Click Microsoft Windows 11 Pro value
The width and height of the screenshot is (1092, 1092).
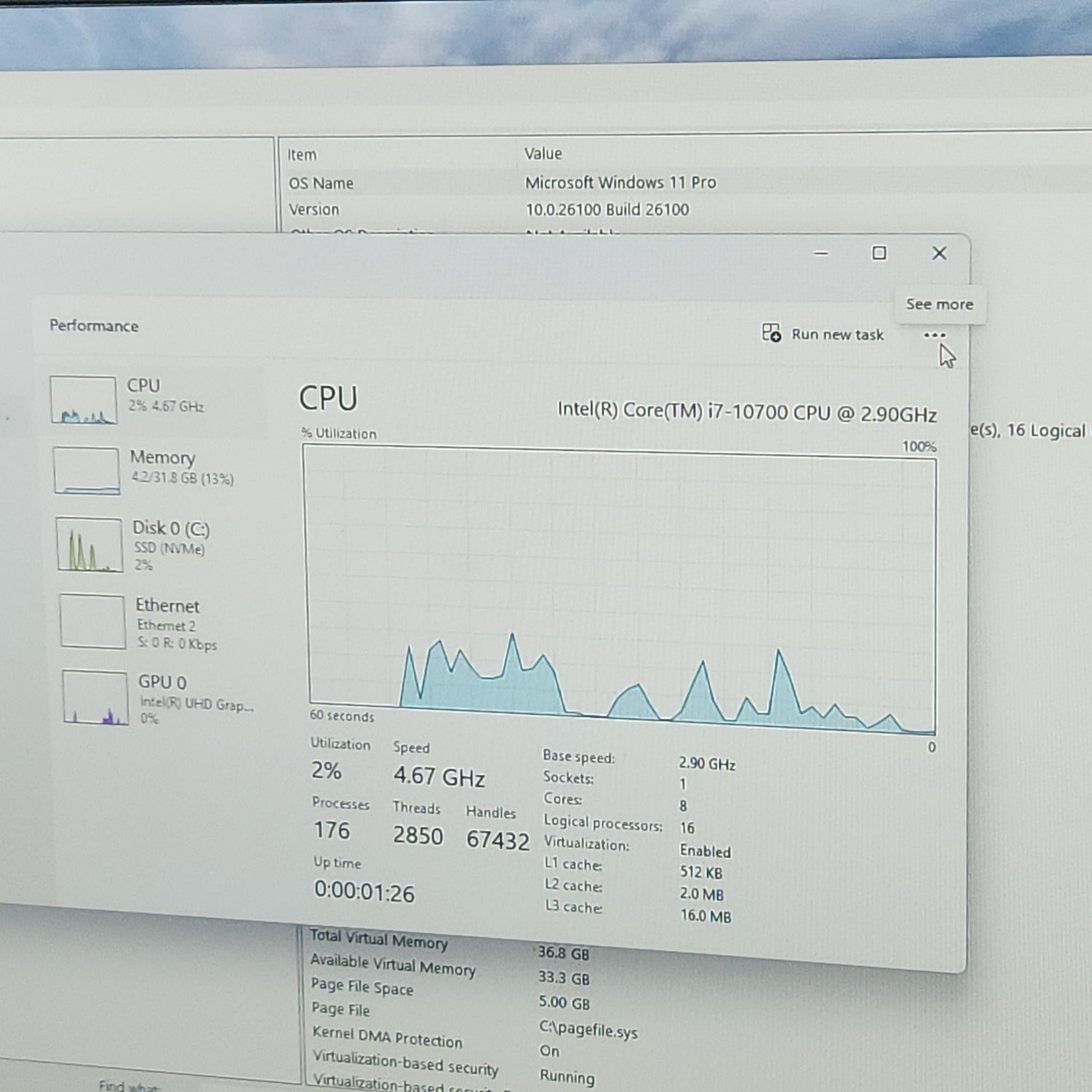click(x=621, y=182)
